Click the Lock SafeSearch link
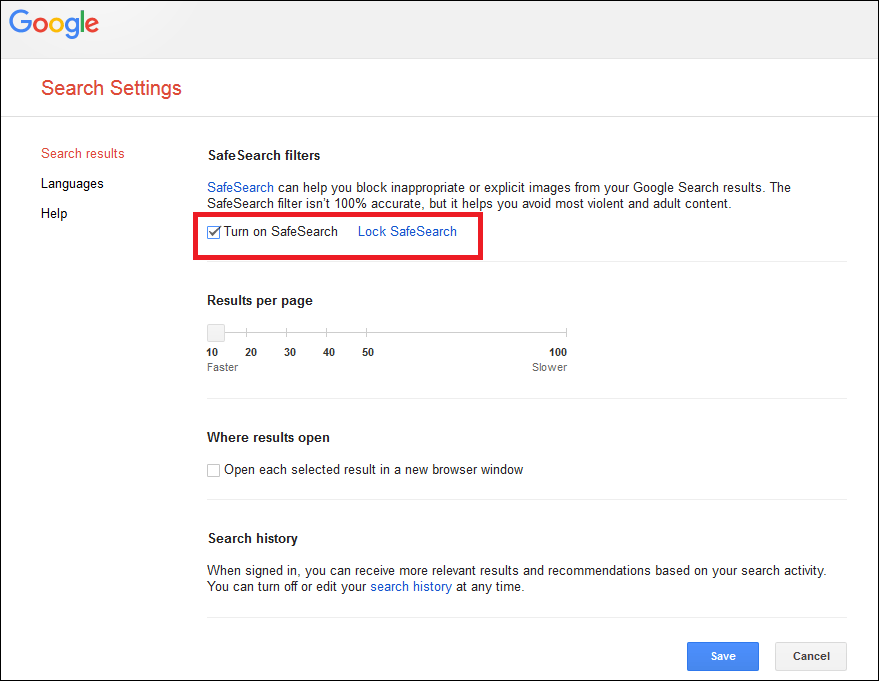The image size is (879, 681). (406, 231)
